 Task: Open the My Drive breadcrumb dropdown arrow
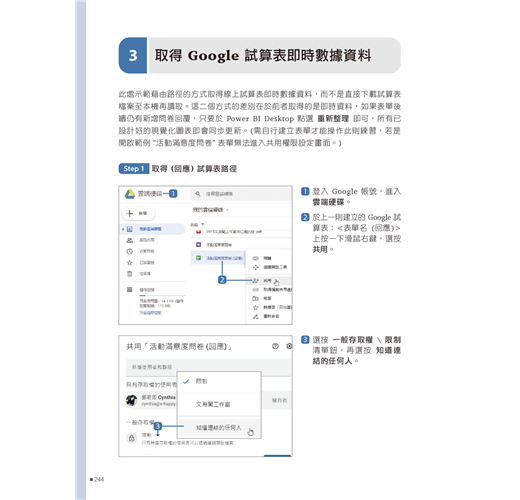point(227,210)
